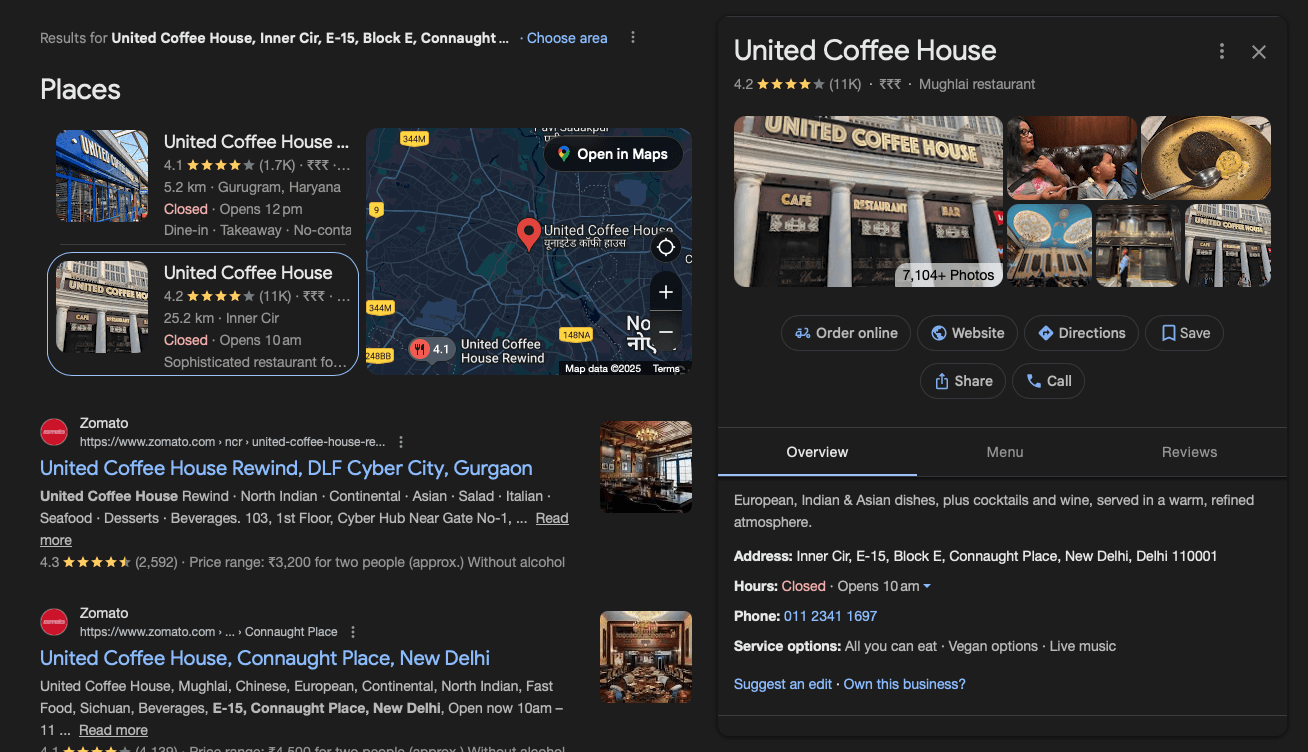Open United Coffee House Rewind, DLF Cyber City result

coord(286,468)
